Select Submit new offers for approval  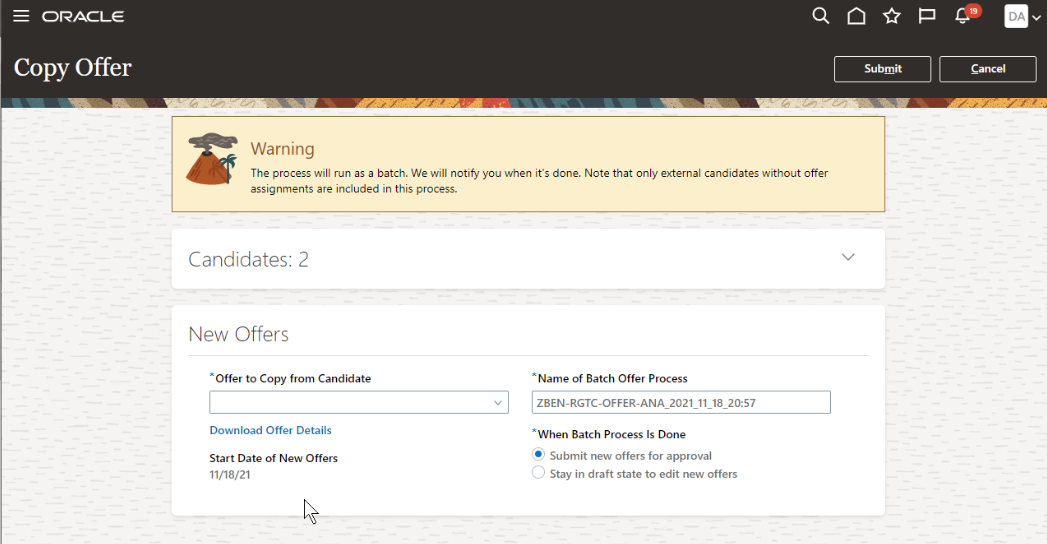[x=538, y=455]
